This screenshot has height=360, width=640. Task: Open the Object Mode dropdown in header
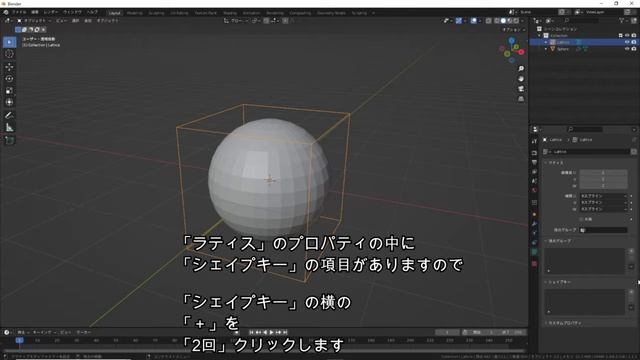(34, 20)
